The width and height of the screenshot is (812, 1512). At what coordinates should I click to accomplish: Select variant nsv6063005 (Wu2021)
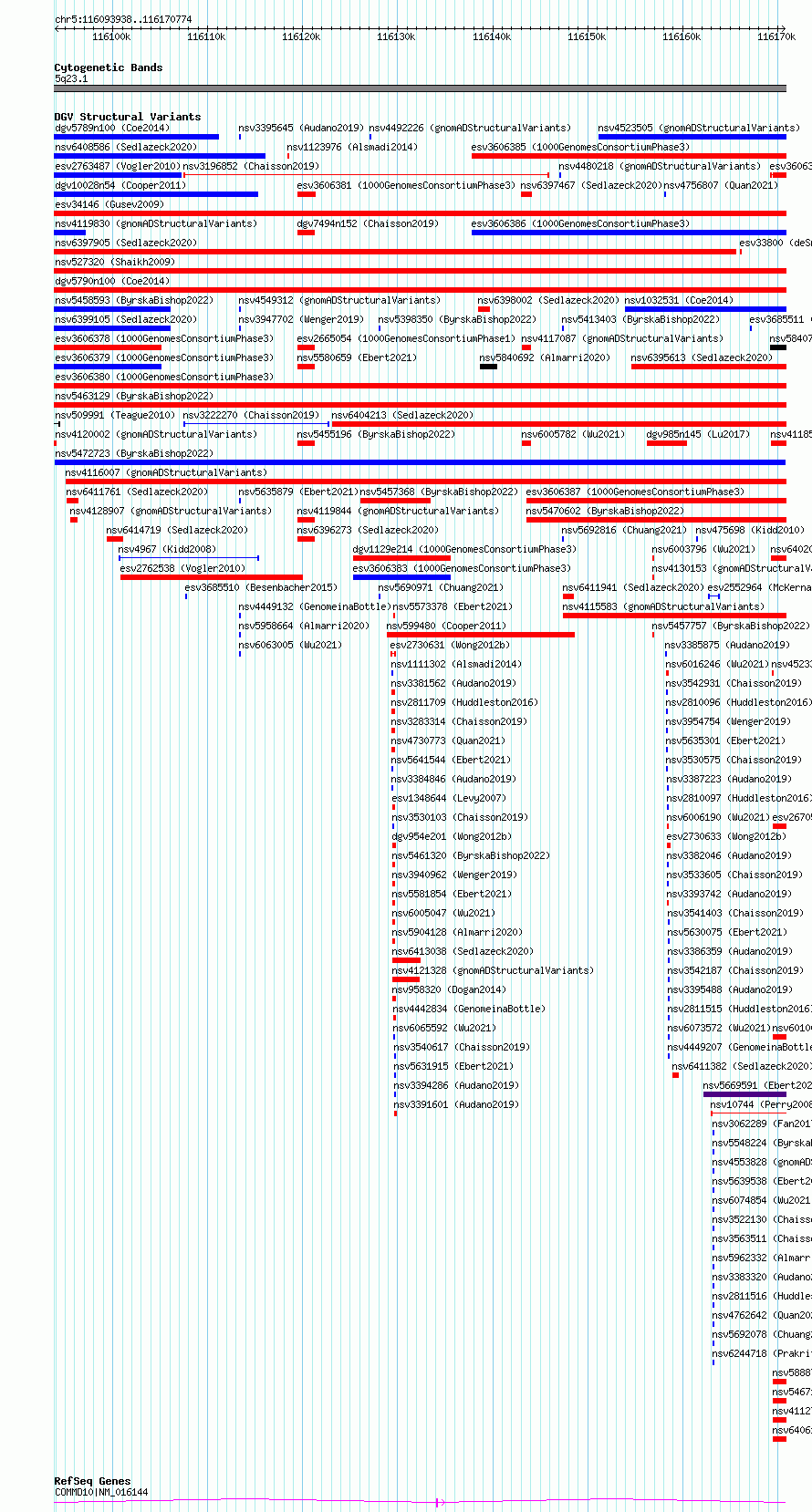point(290,645)
